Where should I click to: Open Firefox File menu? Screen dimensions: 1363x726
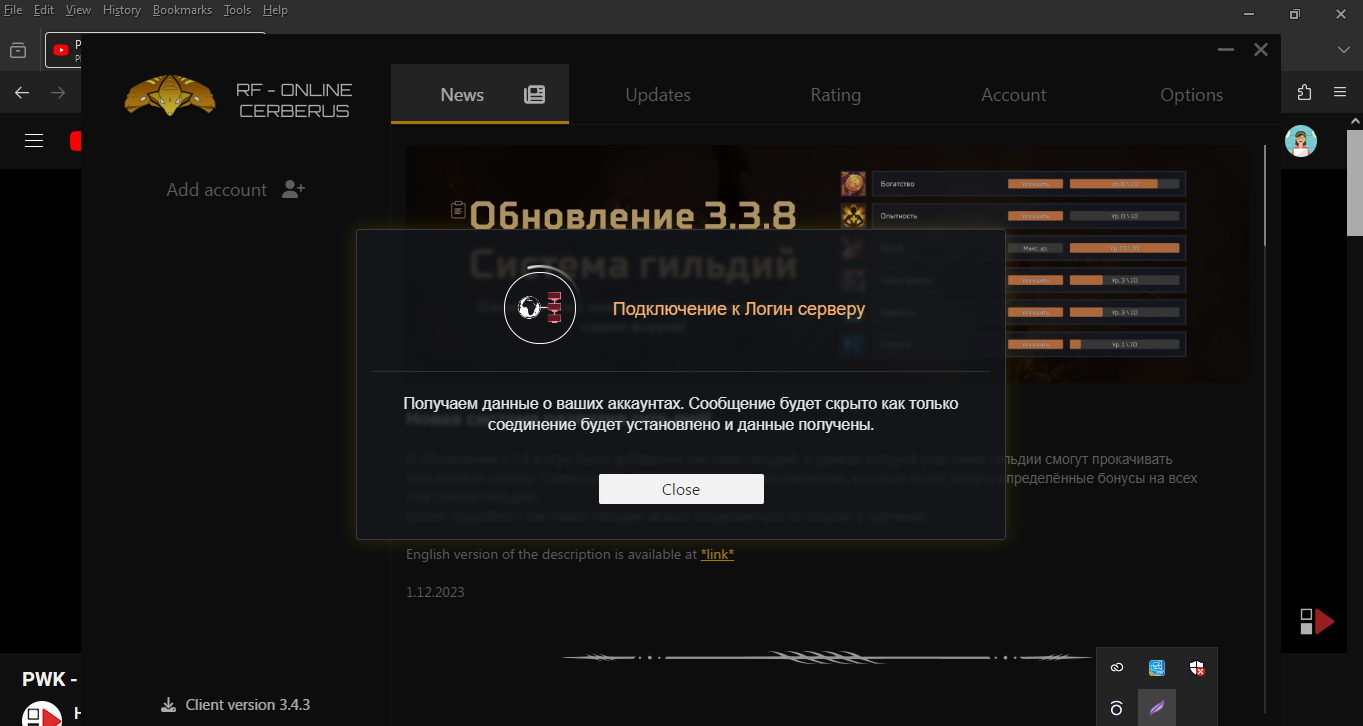[x=13, y=10]
